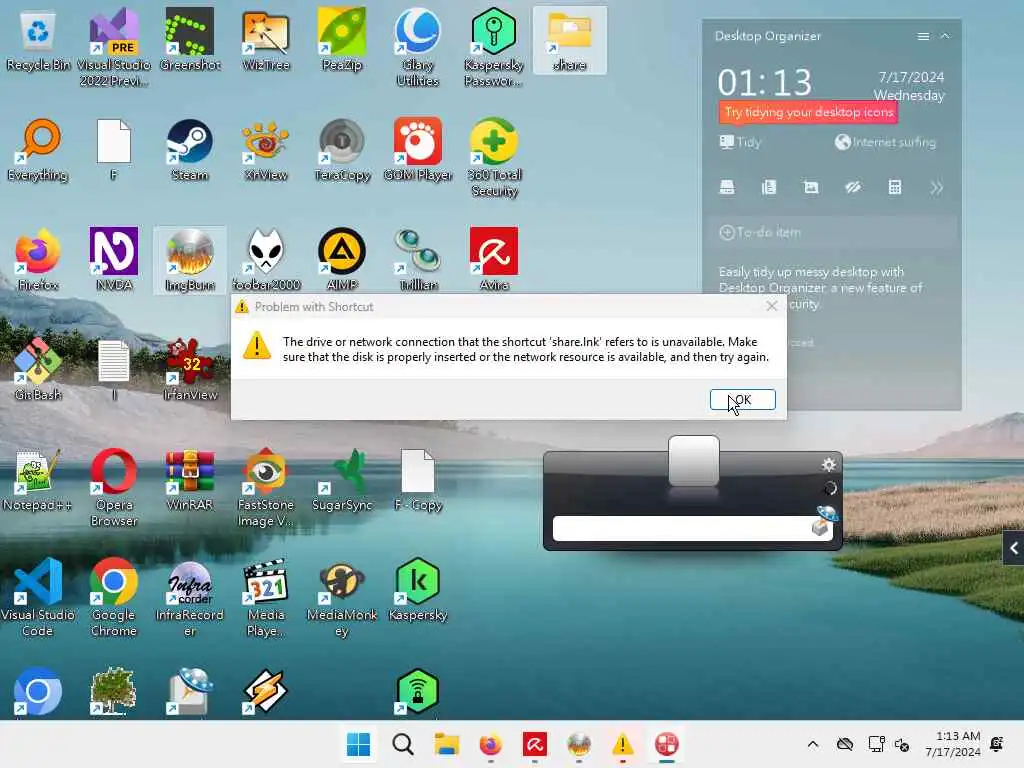Open the Desktop Organizer hamburger menu
Image resolution: width=1024 pixels, height=768 pixels.
coord(923,37)
